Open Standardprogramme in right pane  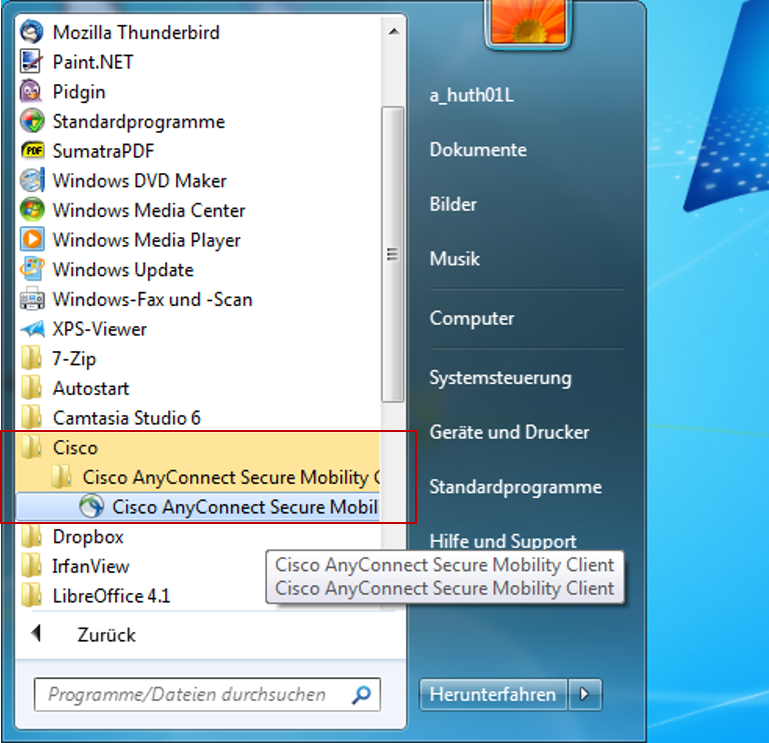click(515, 487)
